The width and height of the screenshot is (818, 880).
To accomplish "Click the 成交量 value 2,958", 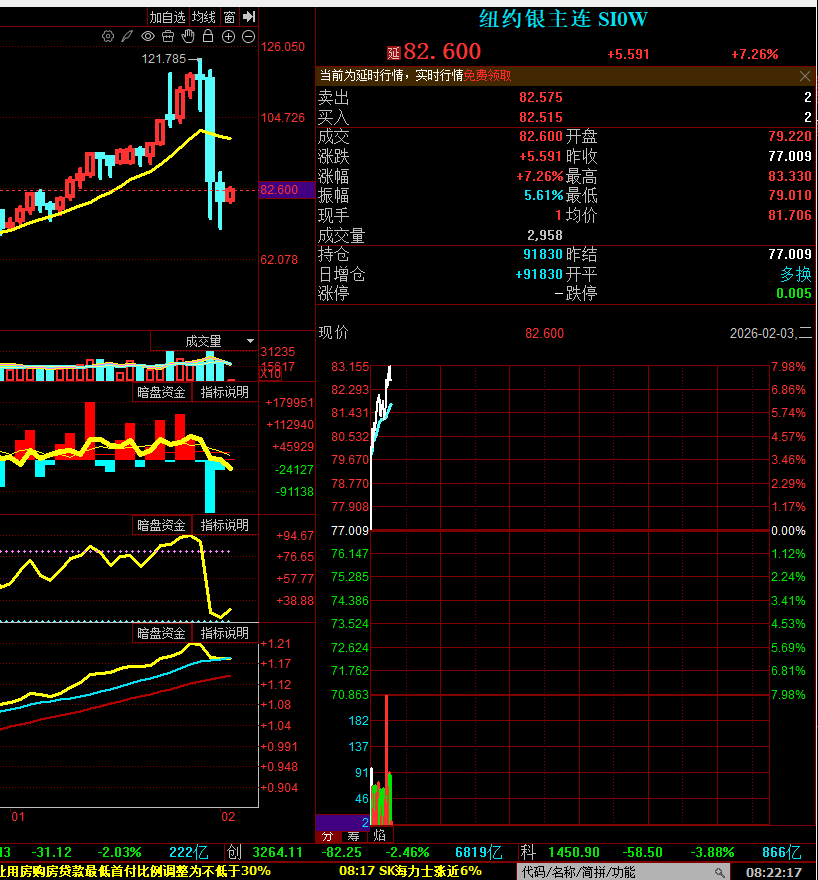I will pos(545,235).
